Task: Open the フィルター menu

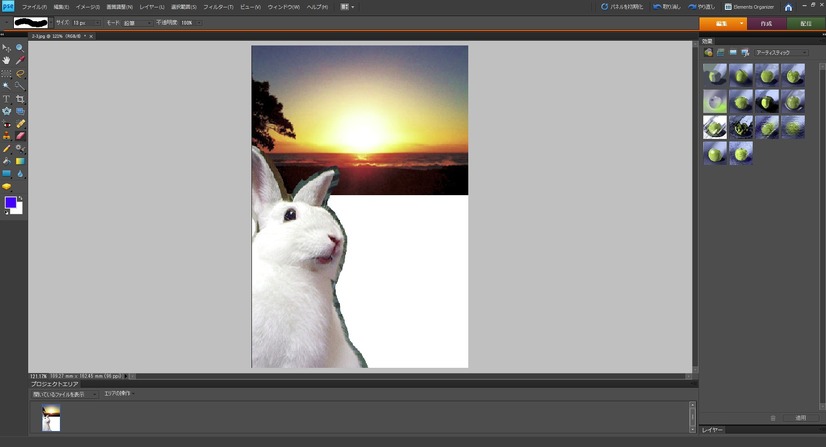Action: tap(218, 7)
